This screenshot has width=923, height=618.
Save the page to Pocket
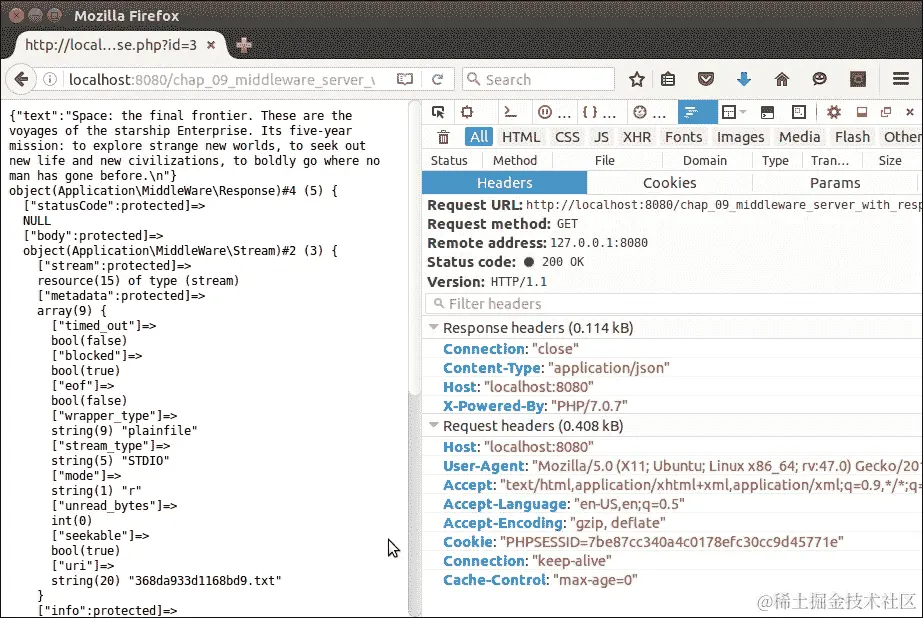click(x=706, y=79)
